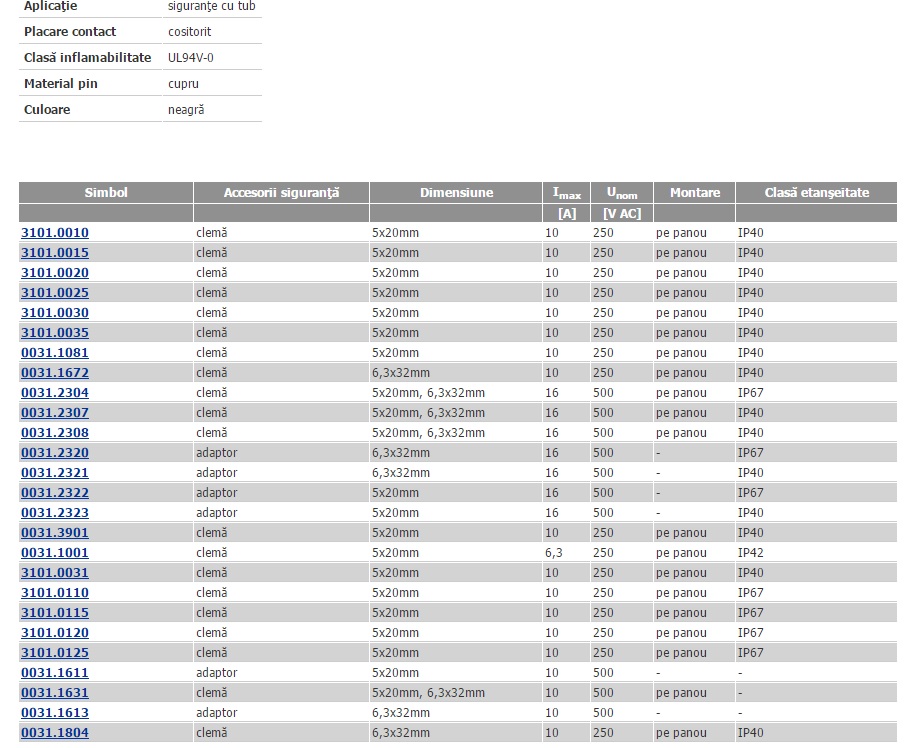904x748 pixels.
Task: Click 16 current in the 0031.2323 row
Action: coord(552,513)
